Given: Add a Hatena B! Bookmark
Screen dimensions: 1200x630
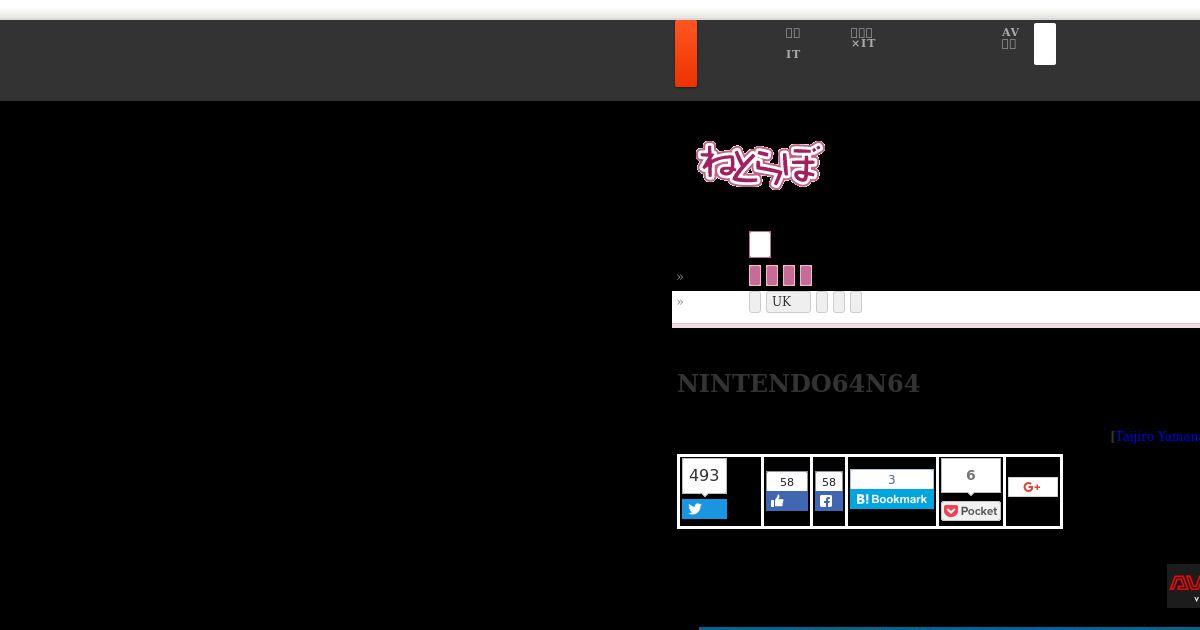Looking at the screenshot, I should (x=891, y=499).
